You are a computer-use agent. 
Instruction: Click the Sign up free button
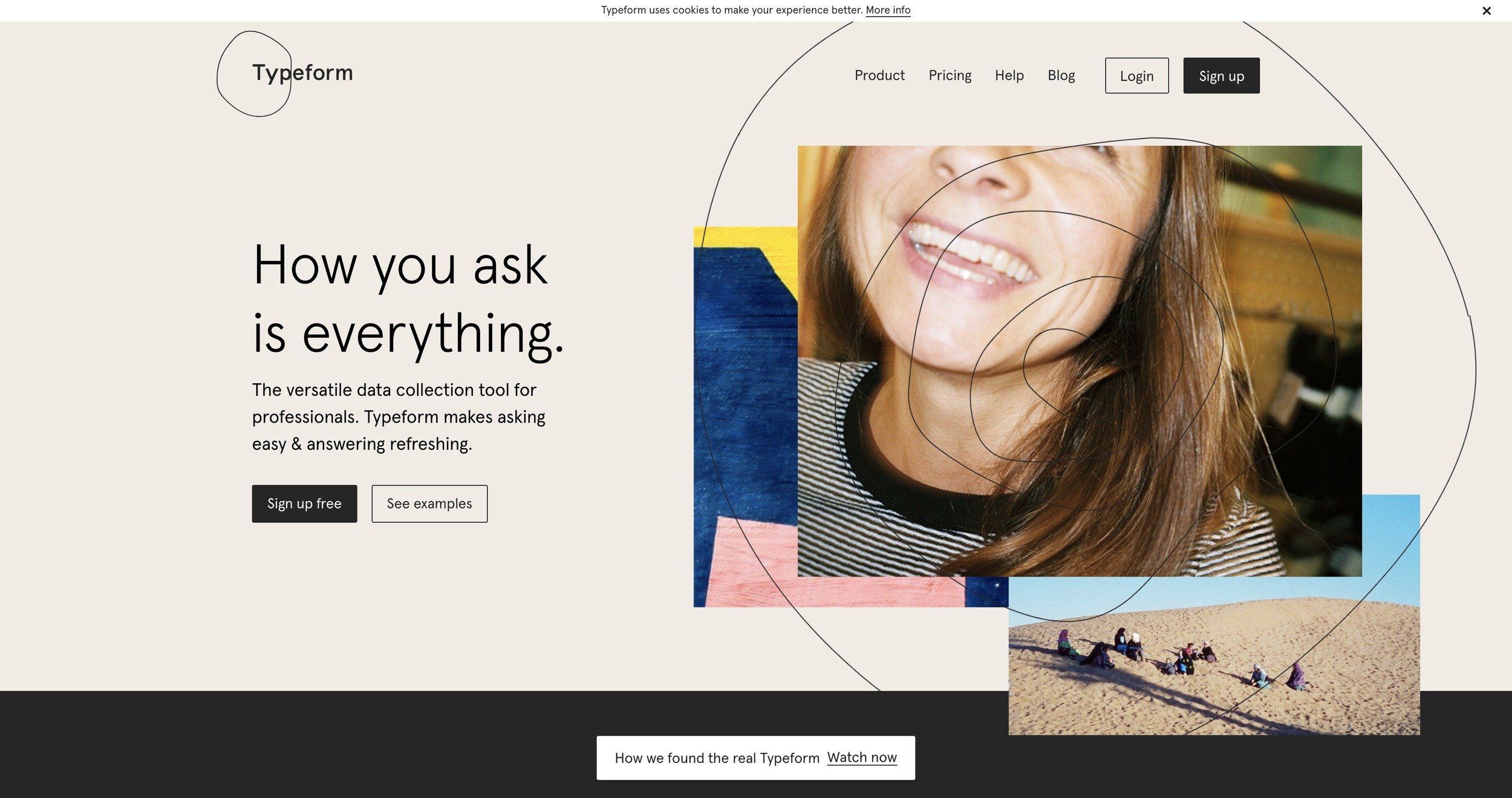point(304,504)
